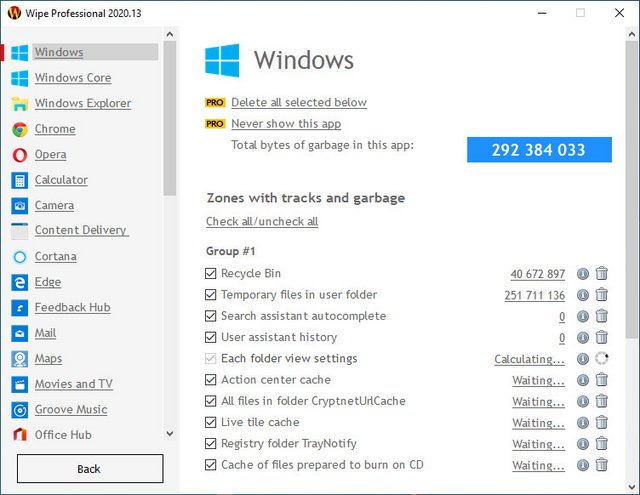The image size is (640, 495).
Task: Click the Cortana circle icon
Action: (20, 257)
